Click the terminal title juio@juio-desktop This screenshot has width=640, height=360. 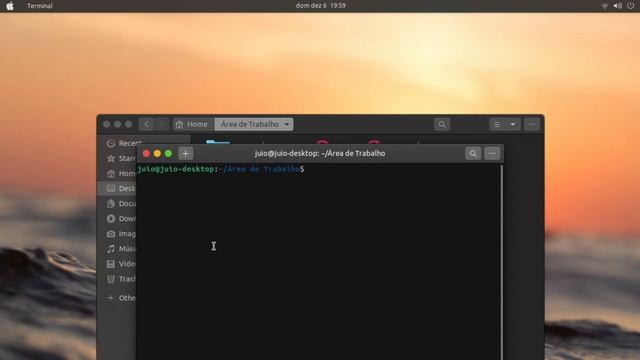tap(320, 153)
